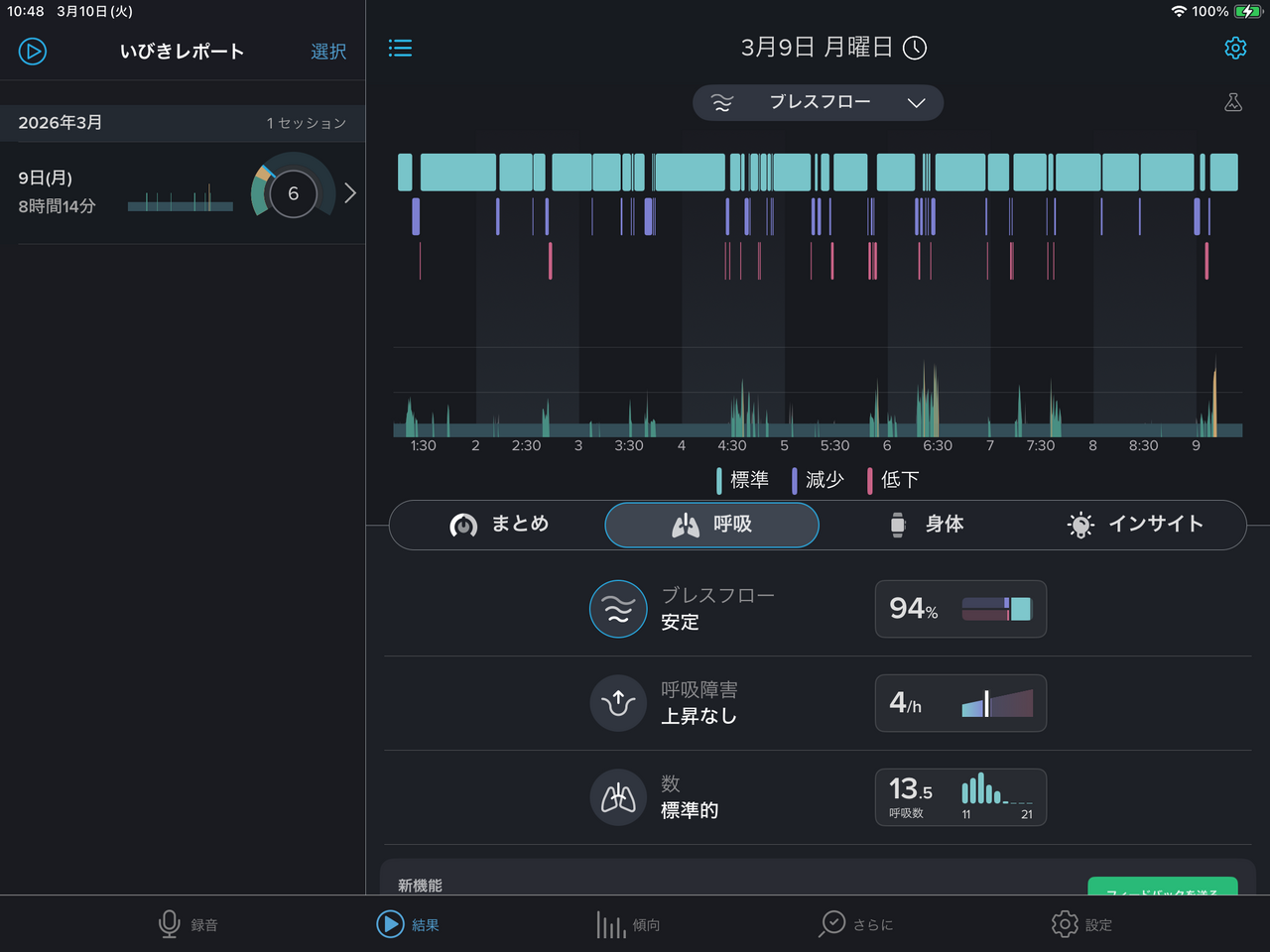Tap 選択 in the report header
Image resolution: width=1270 pixels, height=952 pixels.
[328, 52]
